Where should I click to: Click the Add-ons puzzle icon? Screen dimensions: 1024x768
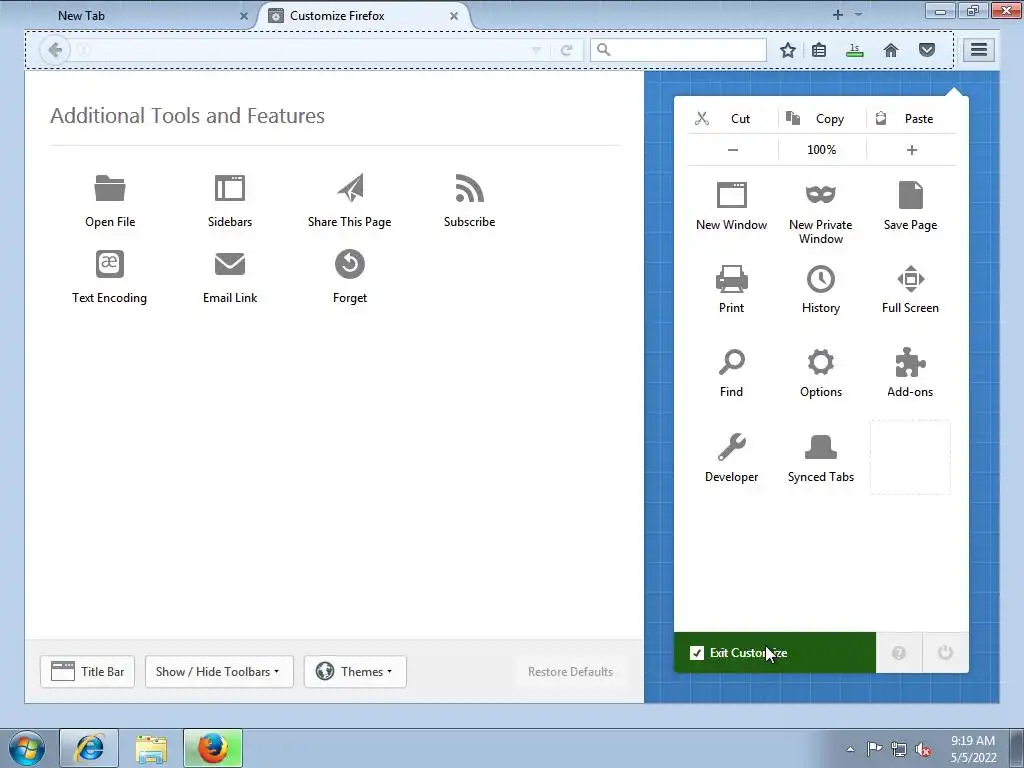coord(910,362)
